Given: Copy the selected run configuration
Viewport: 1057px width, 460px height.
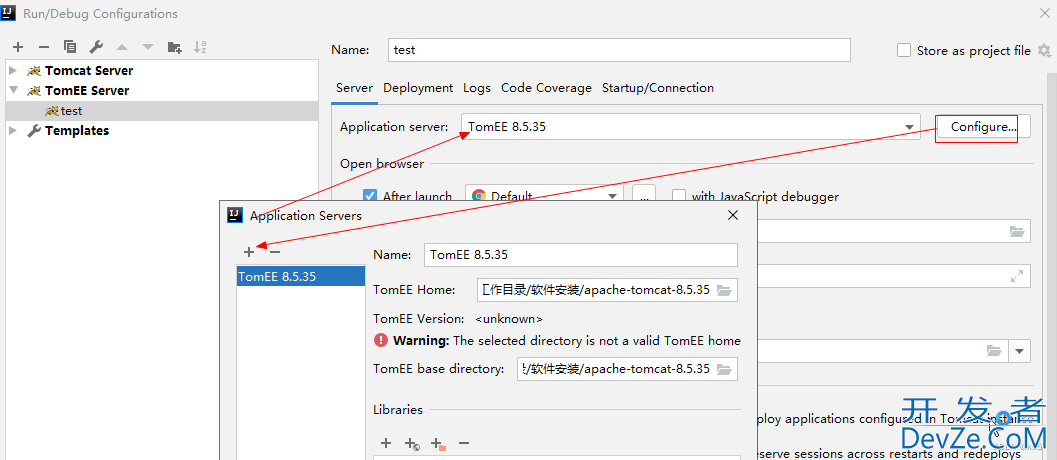Looking at the screenshot, I should [x=69, y=47].
